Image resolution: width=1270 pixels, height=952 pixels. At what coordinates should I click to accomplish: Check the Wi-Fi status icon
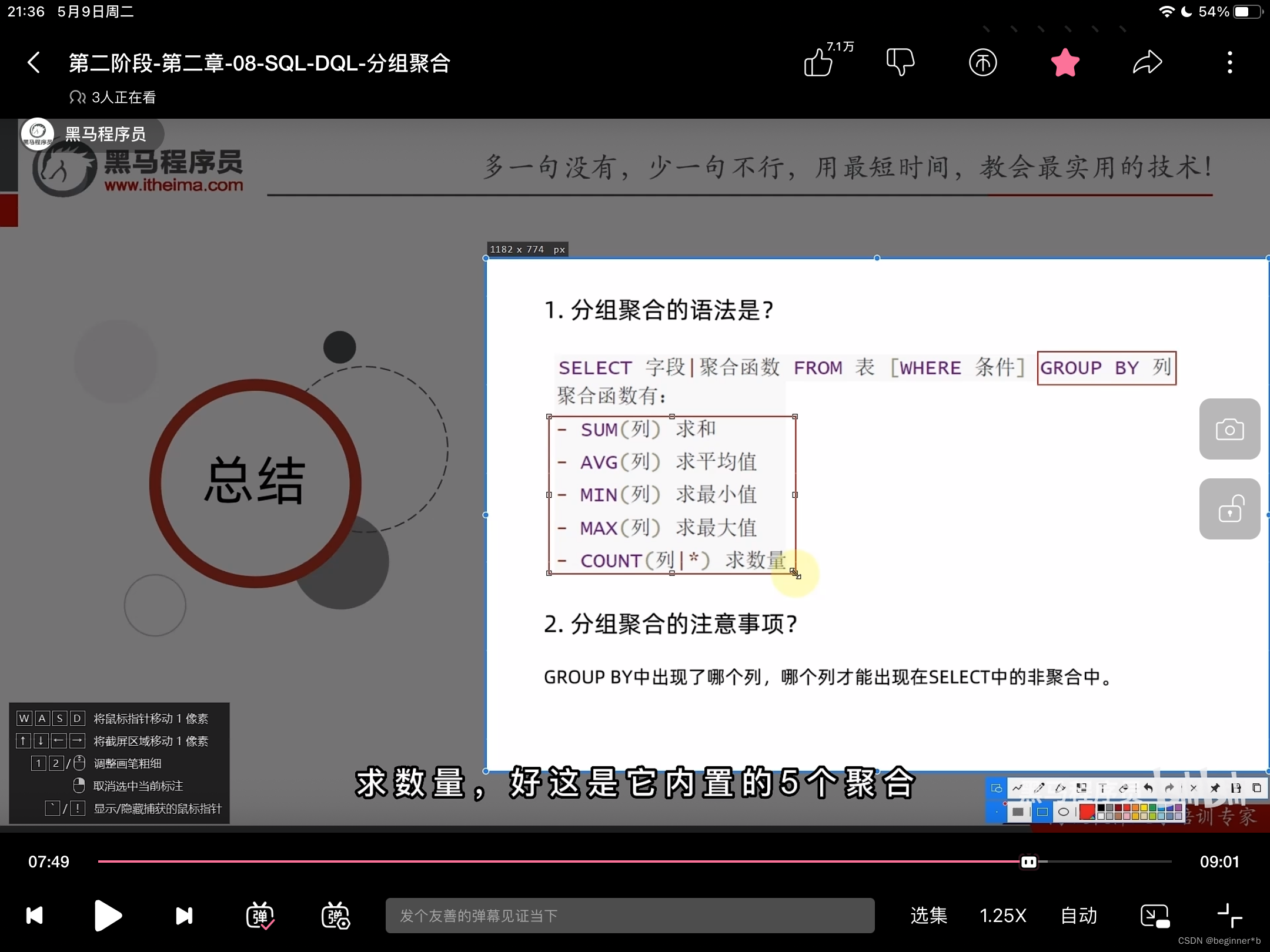pos(1167,12)
